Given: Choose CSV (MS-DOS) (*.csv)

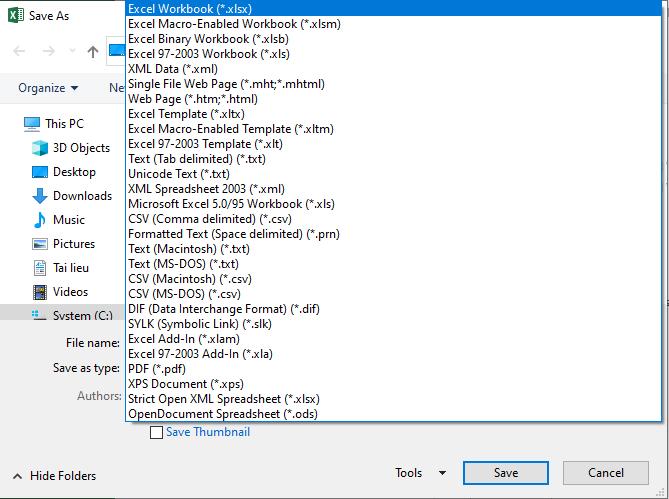Looking at the screenshot, I should (x=393, y=293).
